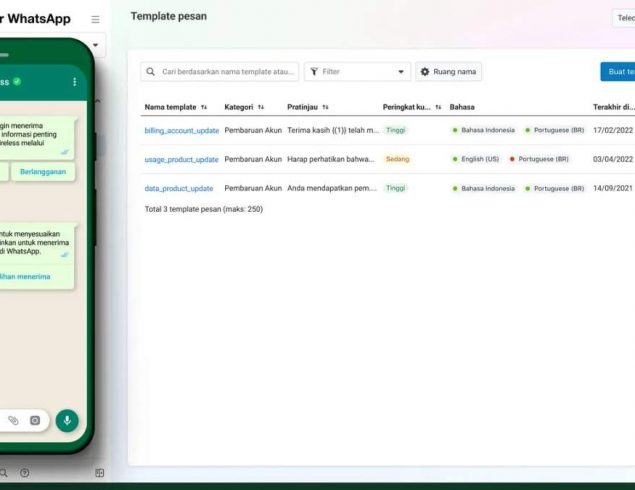Expand the account dropdown under the WhatsApp title
Viewport: 635px width, 490px height.
tap(97, 44)
